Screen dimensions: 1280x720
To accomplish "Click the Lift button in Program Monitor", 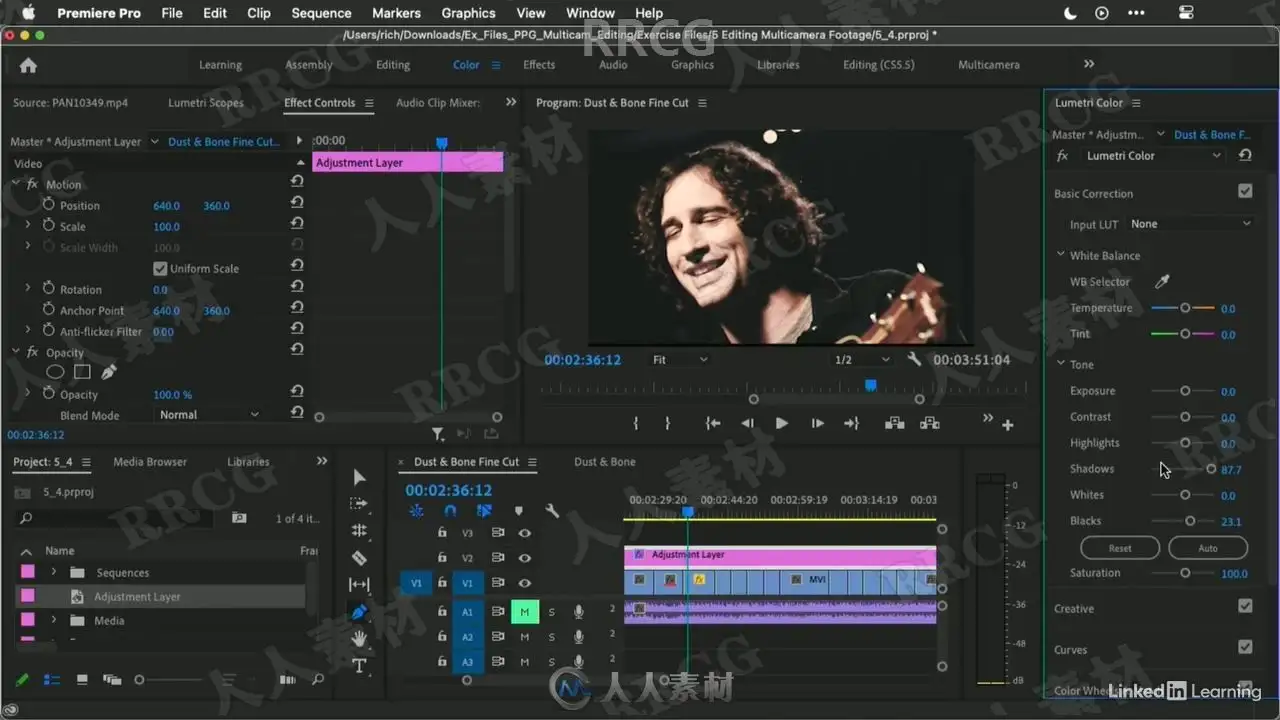I will coord(895,424).
